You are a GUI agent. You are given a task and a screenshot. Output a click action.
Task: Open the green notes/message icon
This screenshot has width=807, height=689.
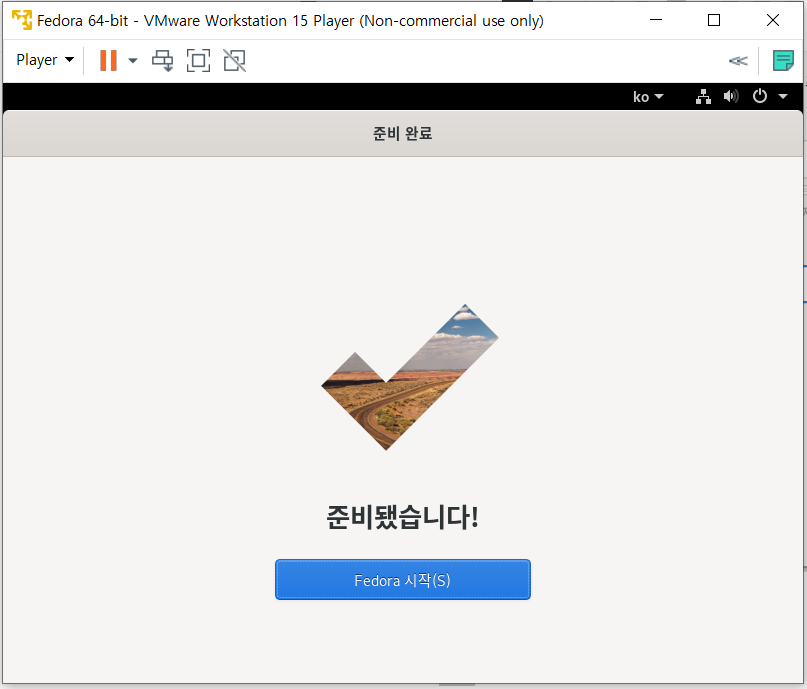(783, 61)
